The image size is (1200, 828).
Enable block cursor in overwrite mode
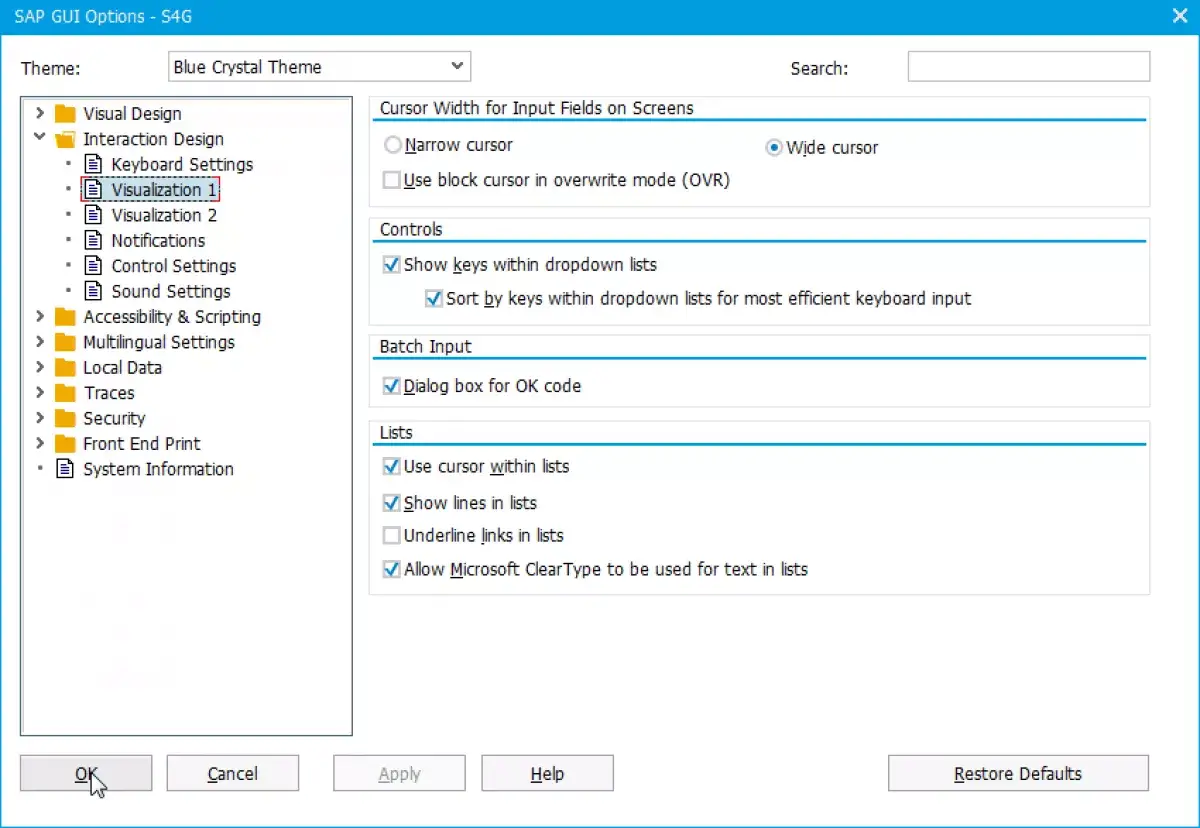coord(392,181)
